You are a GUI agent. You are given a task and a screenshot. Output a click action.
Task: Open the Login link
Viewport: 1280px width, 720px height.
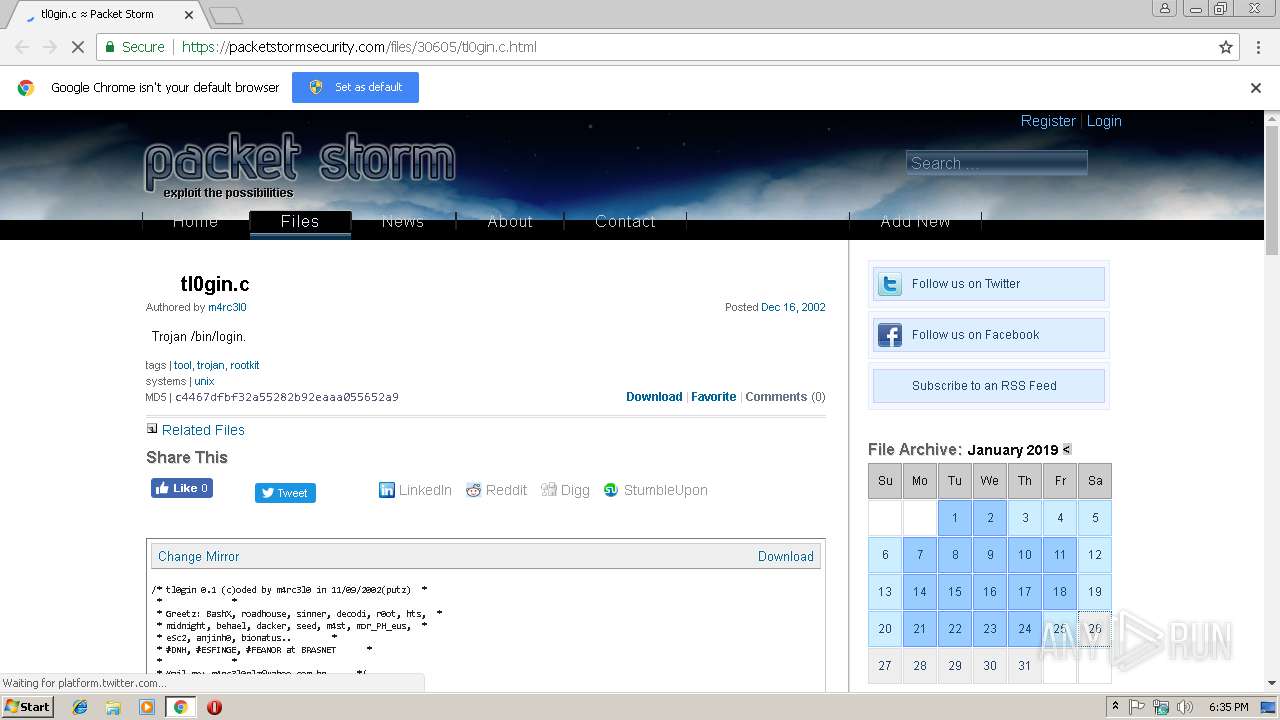(x=1104, y=121)
